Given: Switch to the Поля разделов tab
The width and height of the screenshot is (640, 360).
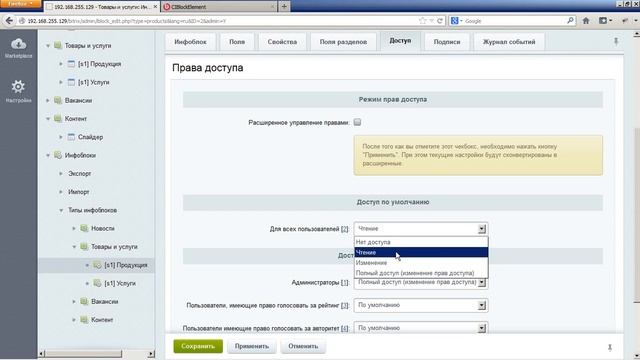Looking at the screenshot, I should (x=343, y=42).
